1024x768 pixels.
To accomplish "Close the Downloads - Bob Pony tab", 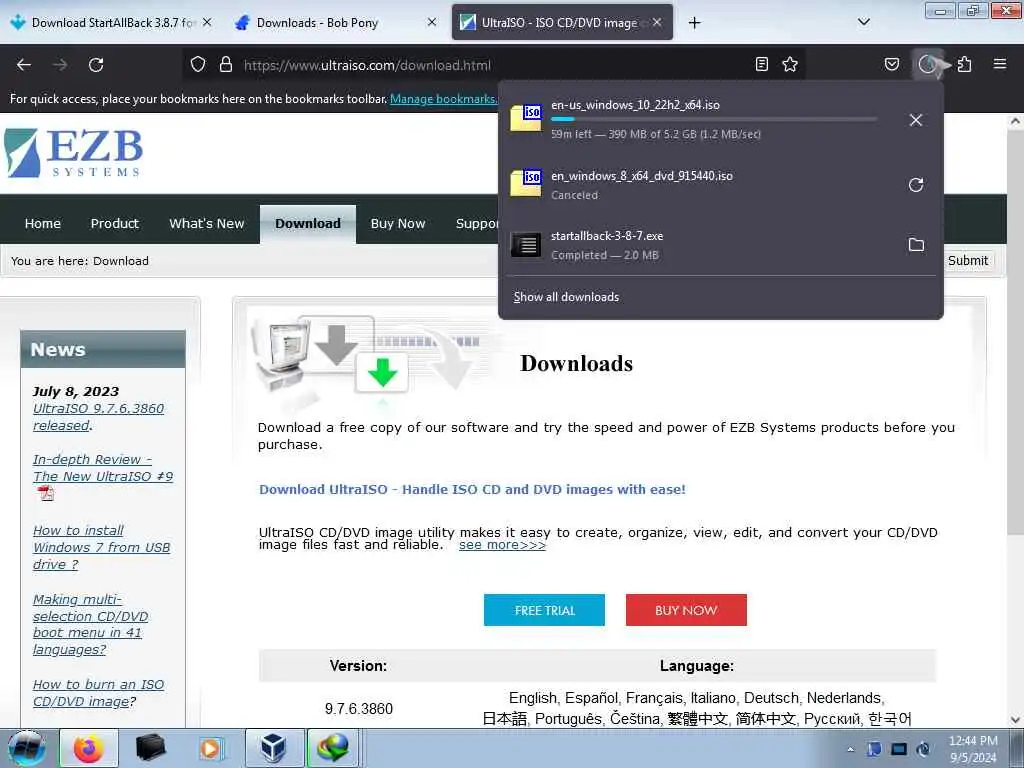I will pyautogui.click(x=432, y=22).
